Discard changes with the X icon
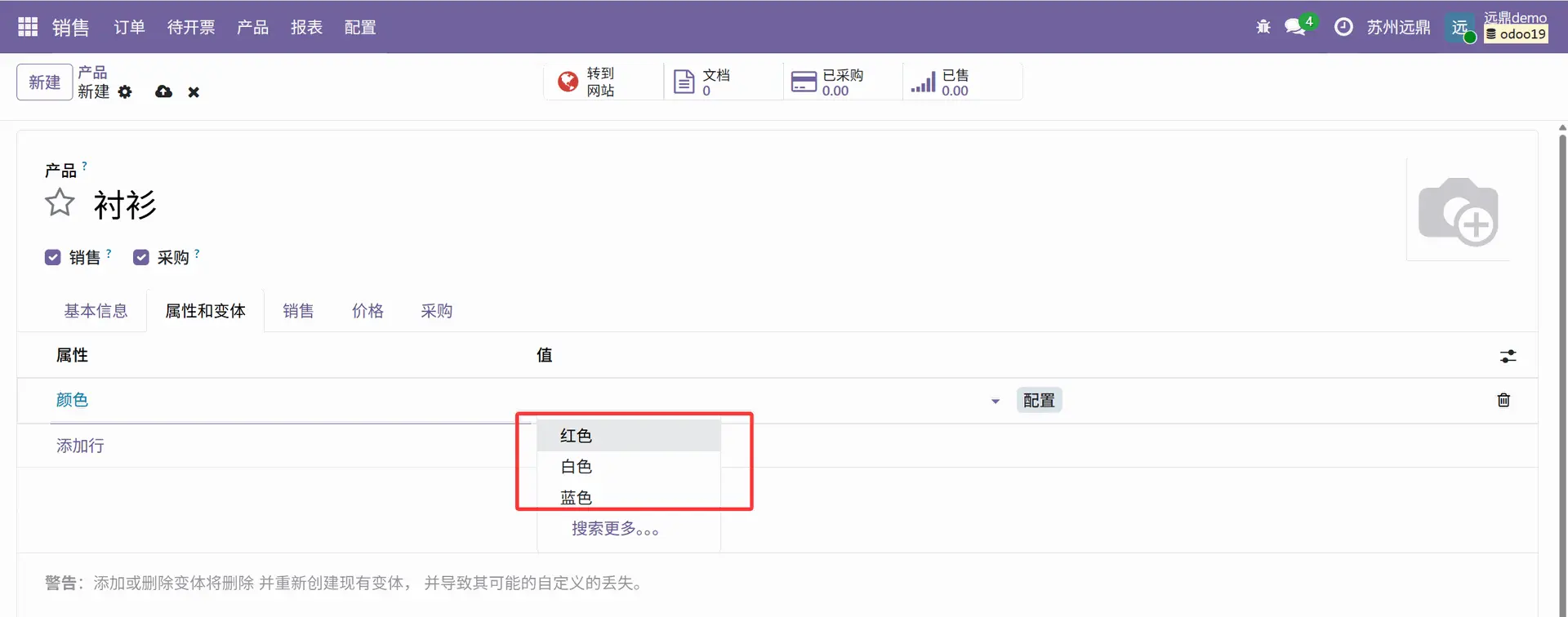The width and height of the screenshot is (1568, 617). (194, 92)
